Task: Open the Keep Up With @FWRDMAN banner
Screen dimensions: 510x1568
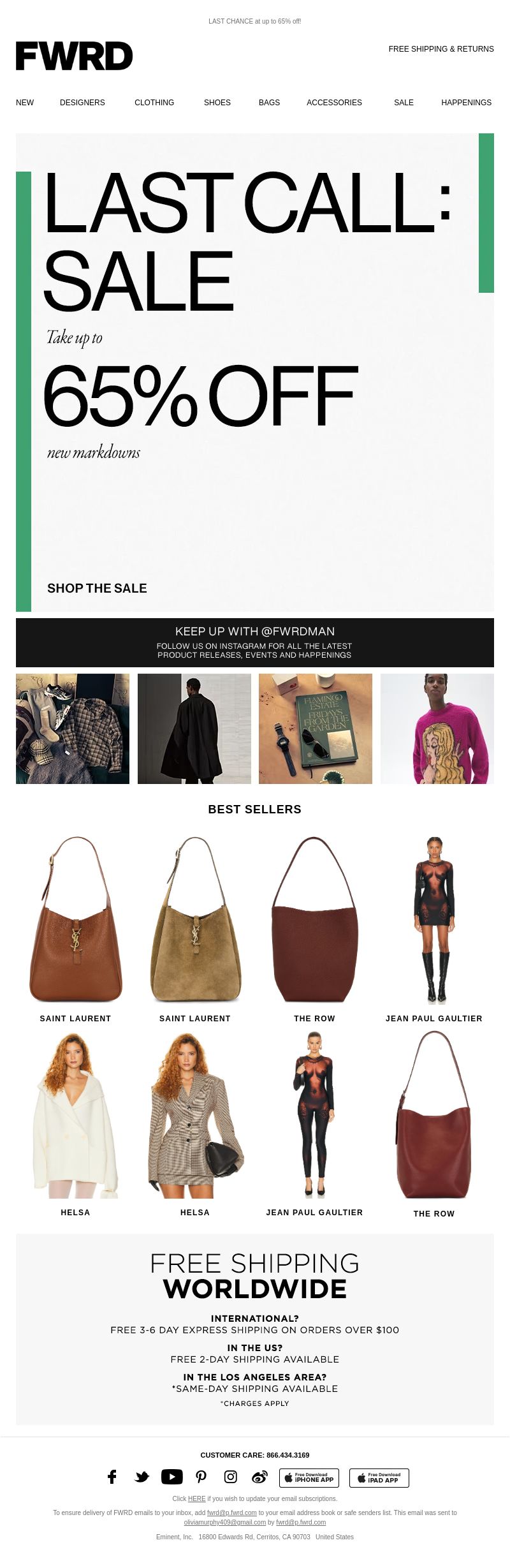Action: (x=255, y=642)
